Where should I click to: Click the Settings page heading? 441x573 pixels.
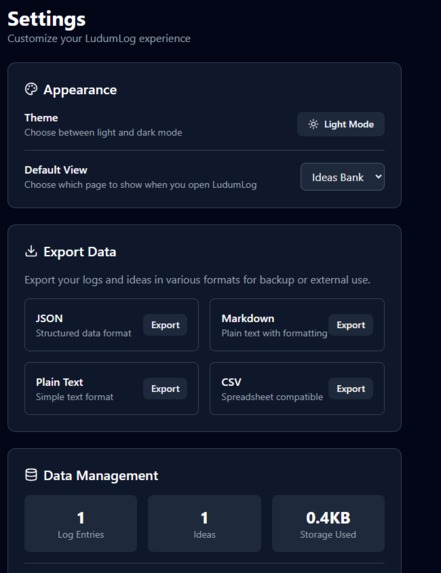tap(46, 19)
